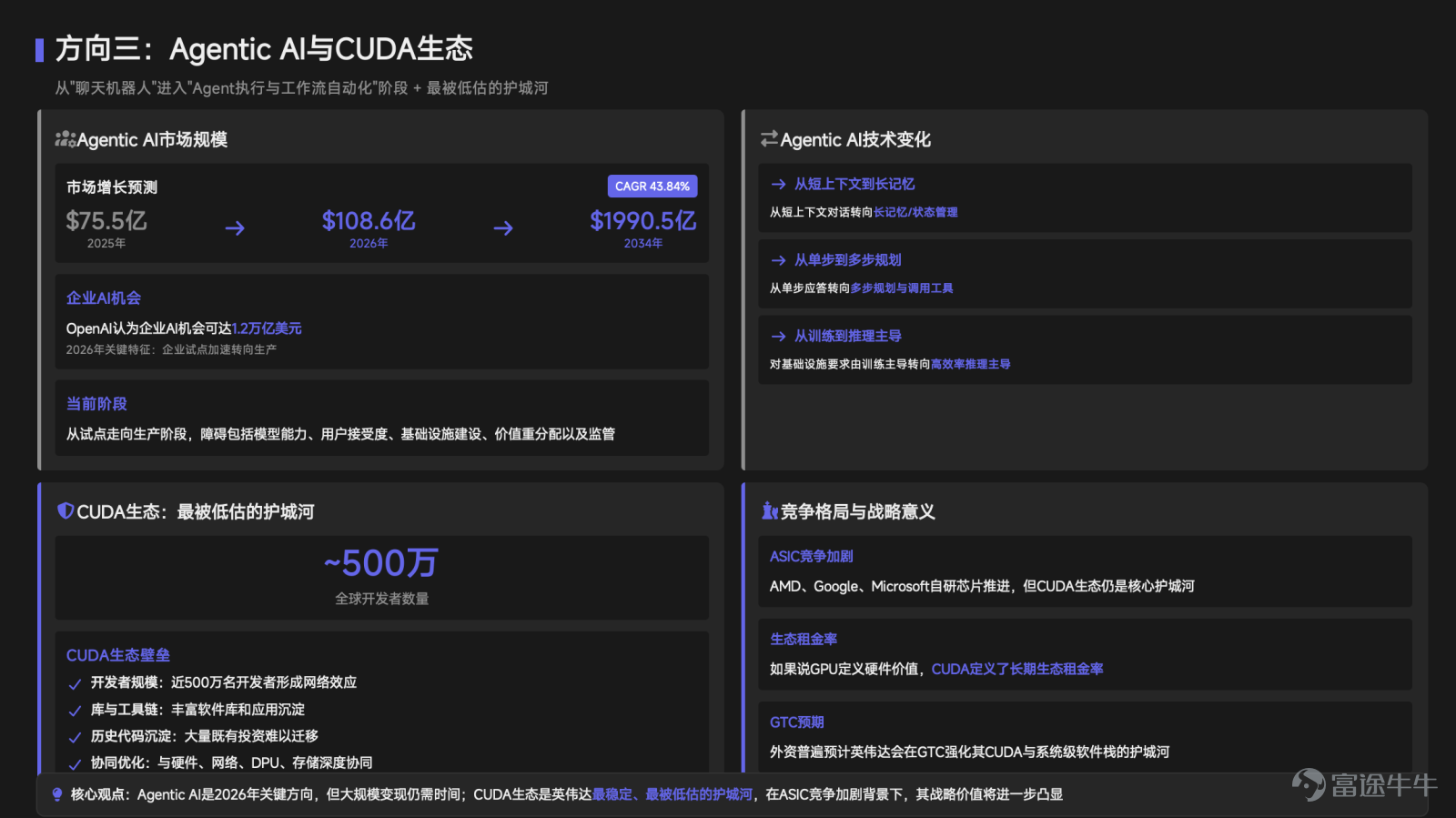This screenshot has width=1456, height=818.
Task: Click the slide title 方向三：Agentic AI与CUDA生态
Action: [264, 49]
